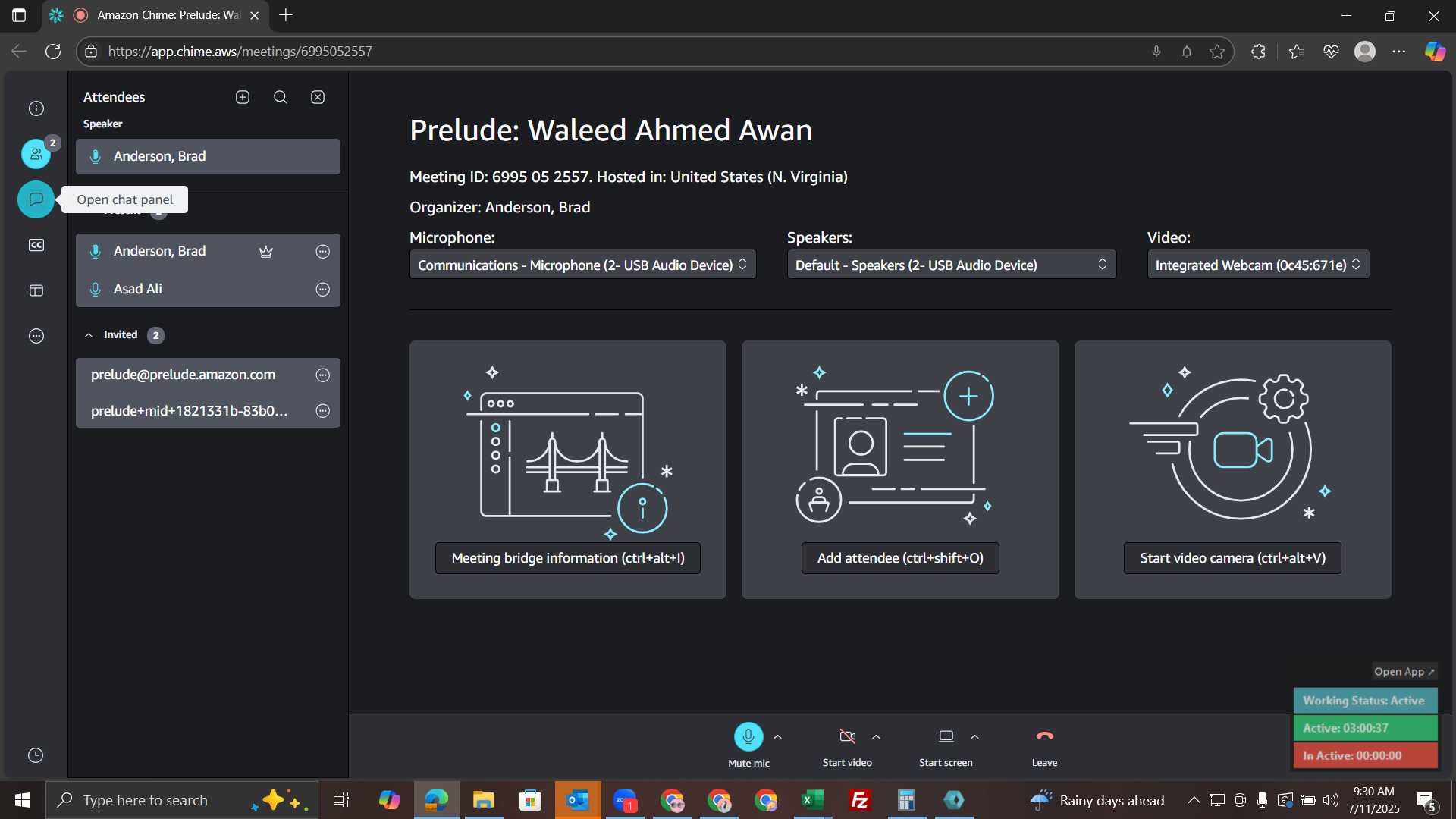Image resolution: width=1456 pixels, height=819 pixels.
Task: Expand microphone options chevron
Action: (x=777, y=736)
